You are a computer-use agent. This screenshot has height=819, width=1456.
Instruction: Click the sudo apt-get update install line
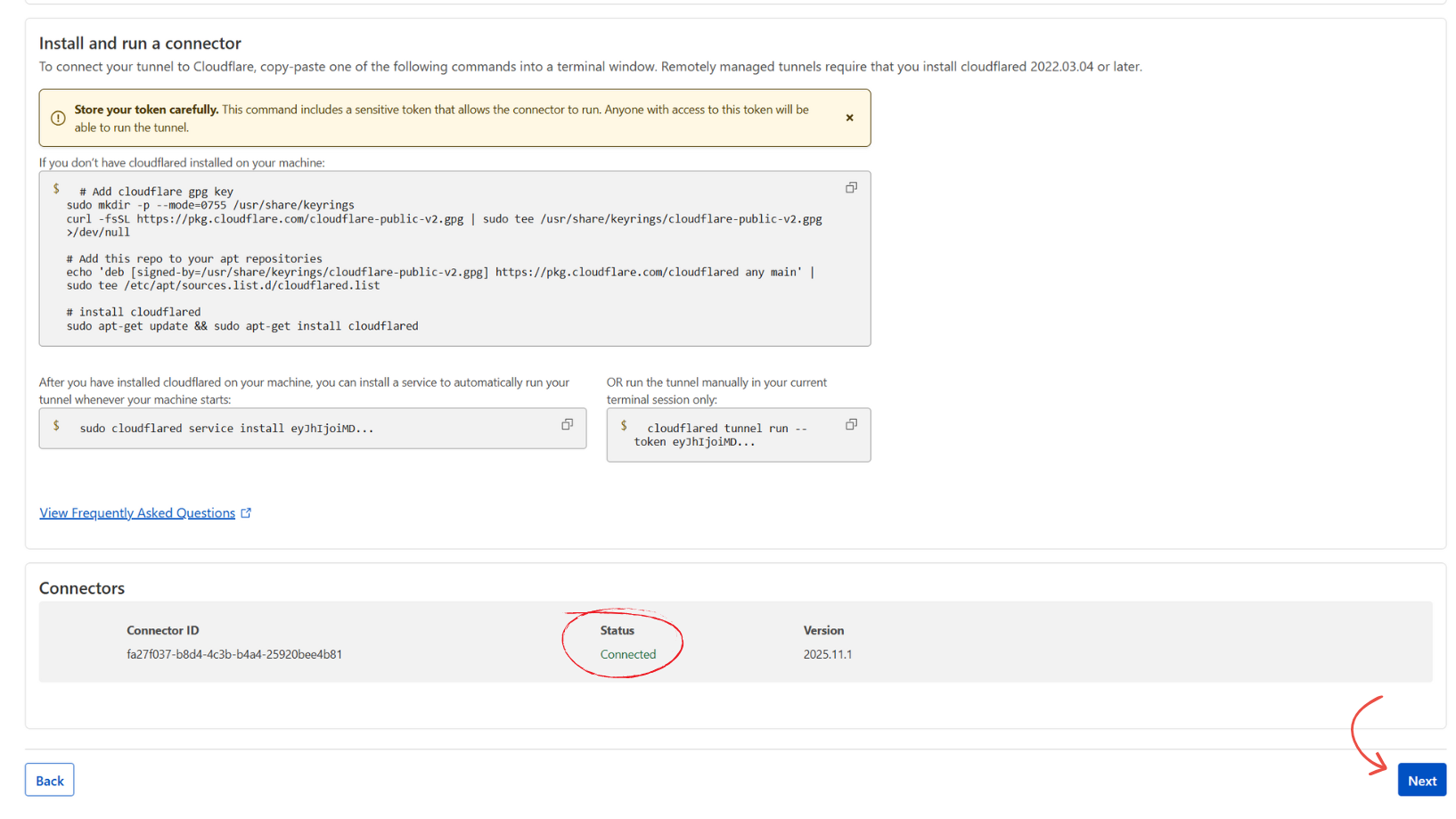(x=242, y=326)
